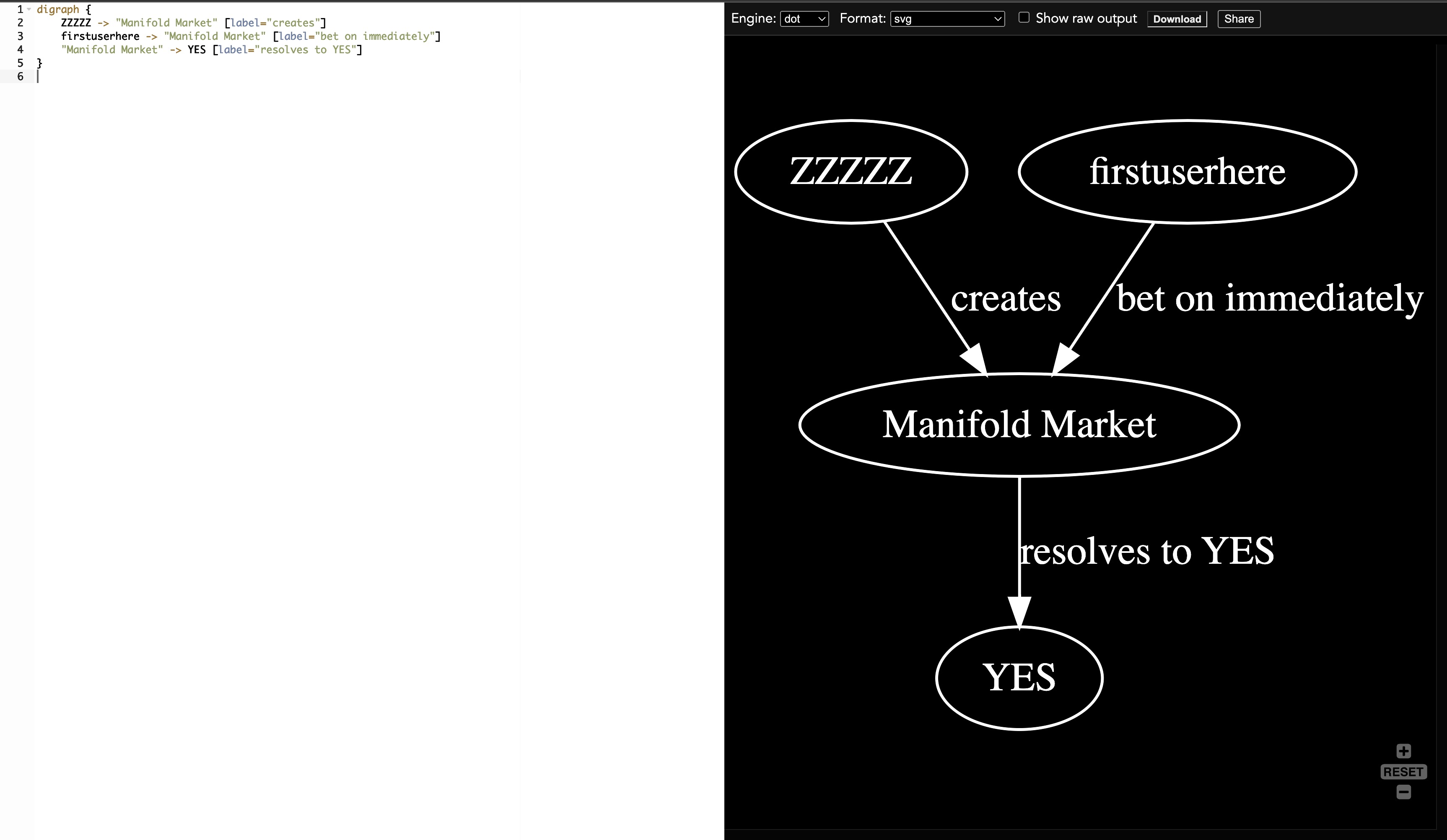Click the "bet on immediately" string in code
This screenshot has height=840, width=1447.
coord(375,36)
